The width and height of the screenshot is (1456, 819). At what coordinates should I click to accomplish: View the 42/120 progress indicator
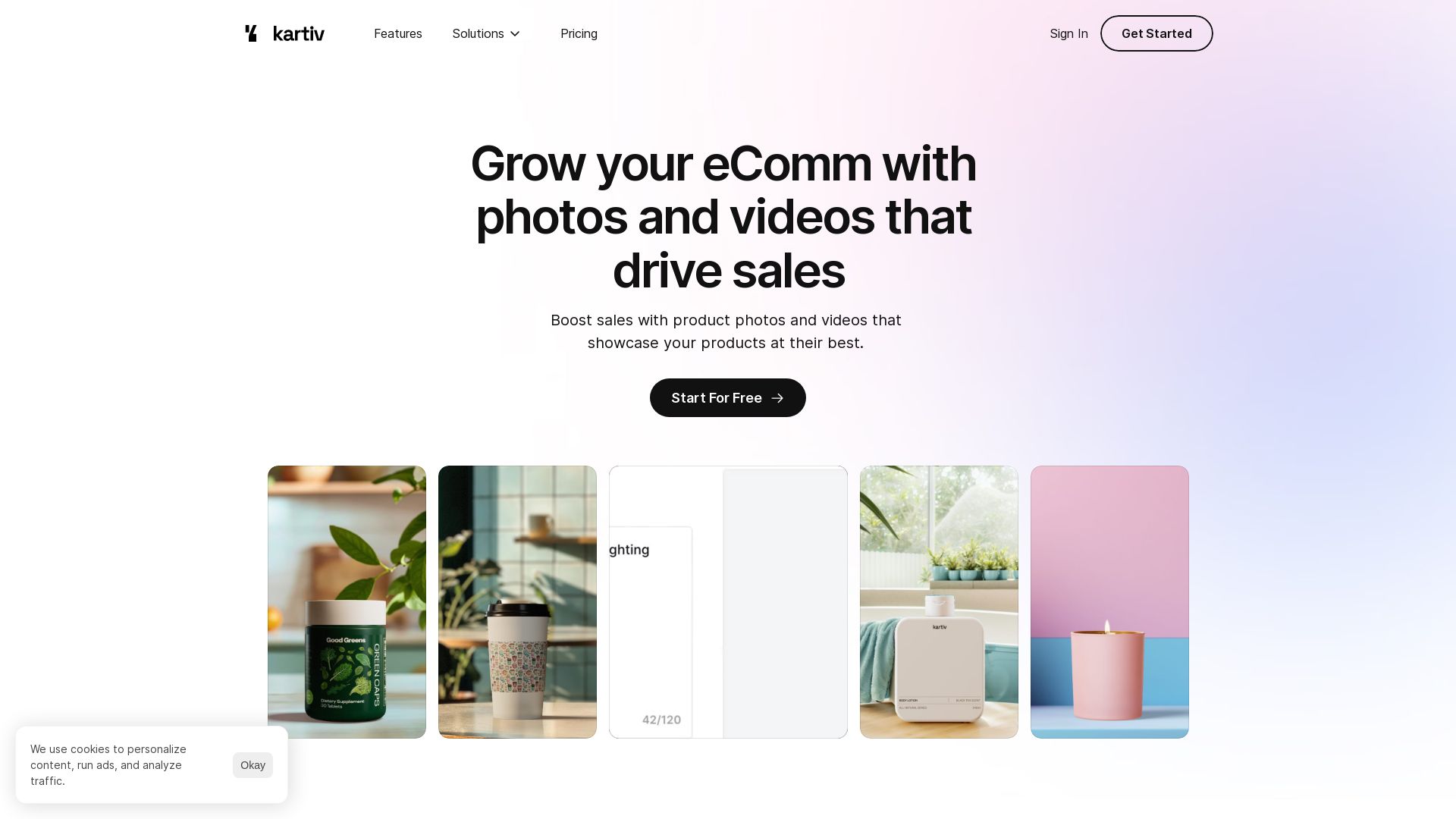661,720
